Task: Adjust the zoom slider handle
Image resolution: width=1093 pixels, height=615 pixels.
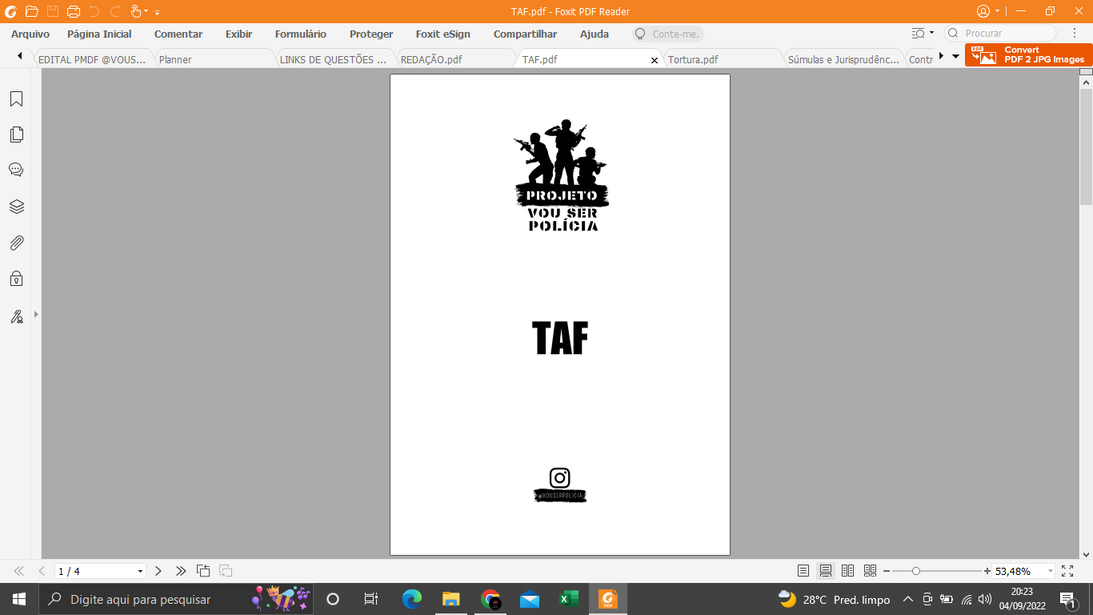Action: click(x=916, y=571)
